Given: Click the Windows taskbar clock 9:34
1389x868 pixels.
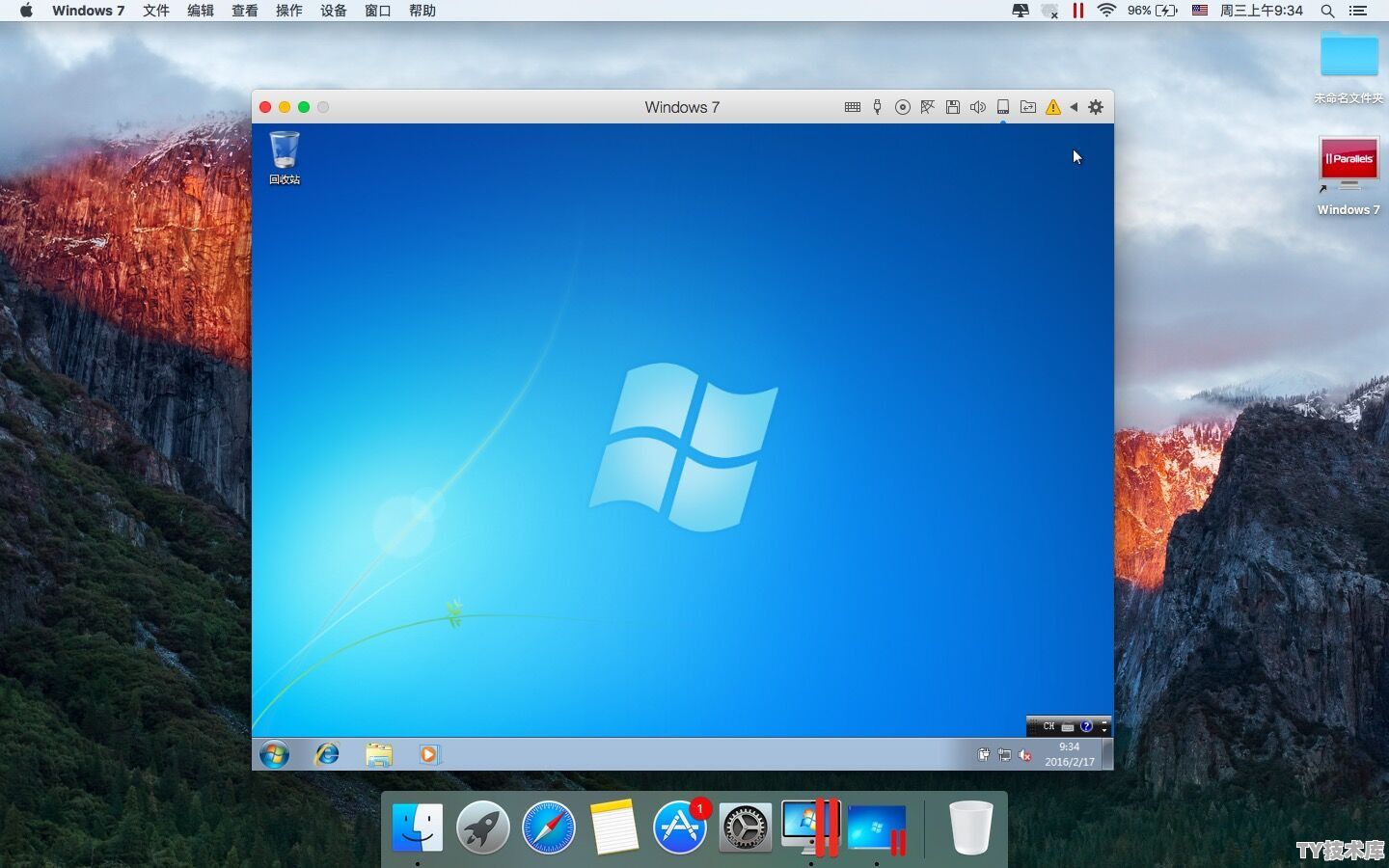Looking at the screenshot, I should pyautogui.click(x=1070, y=754).
